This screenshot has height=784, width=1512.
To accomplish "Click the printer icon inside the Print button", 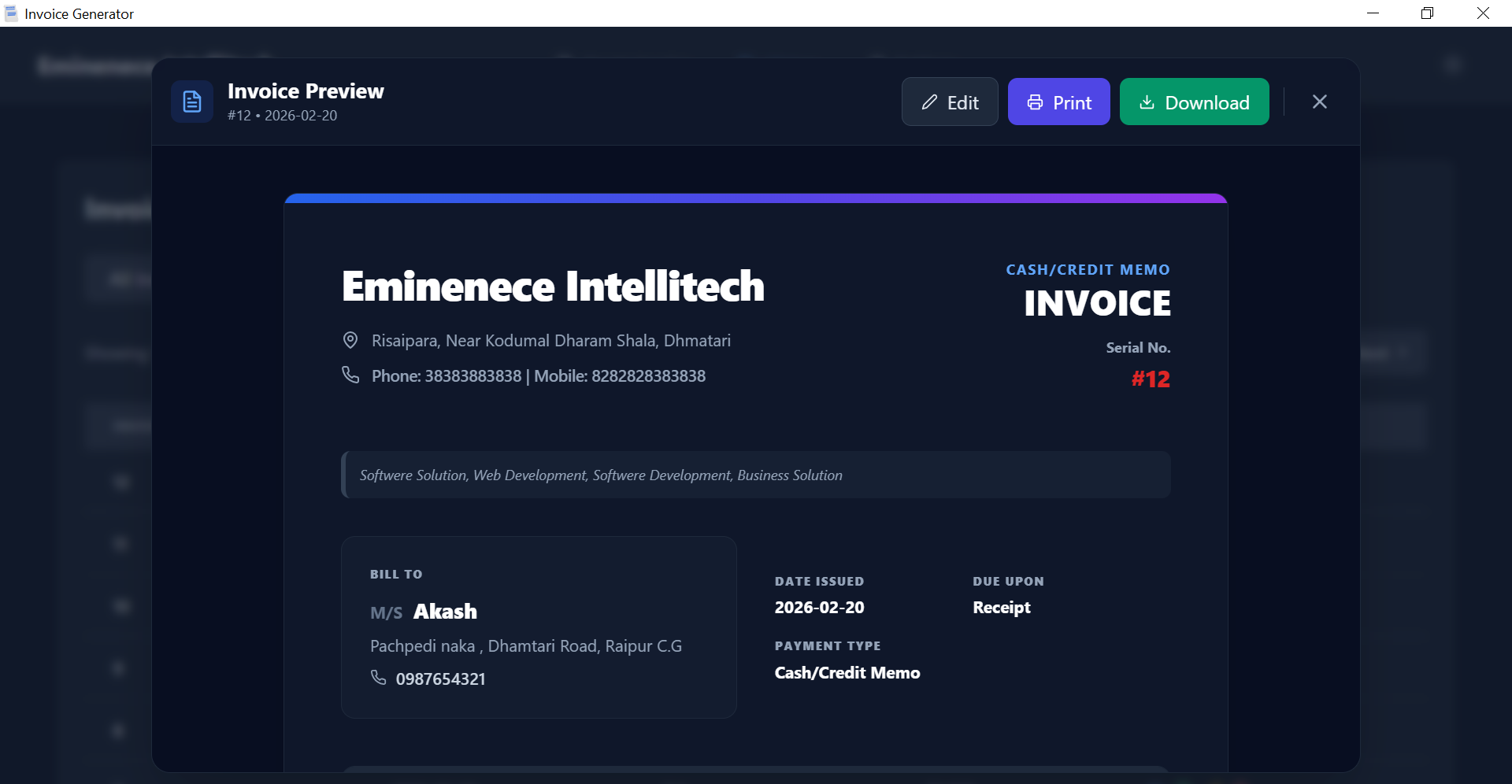I will click(x=1035, y=102).
